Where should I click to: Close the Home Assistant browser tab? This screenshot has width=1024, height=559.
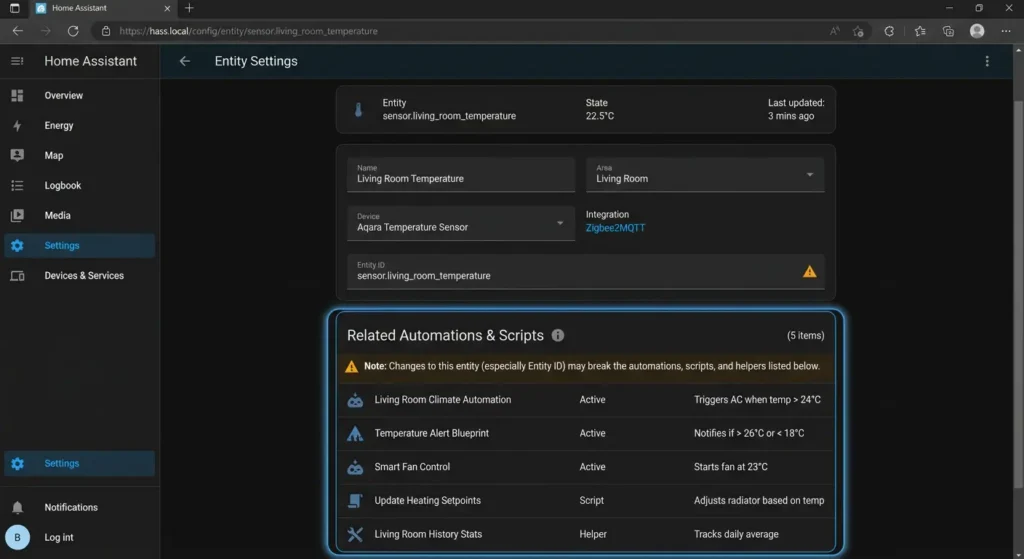pyautogui.click(x=167, y=8)
